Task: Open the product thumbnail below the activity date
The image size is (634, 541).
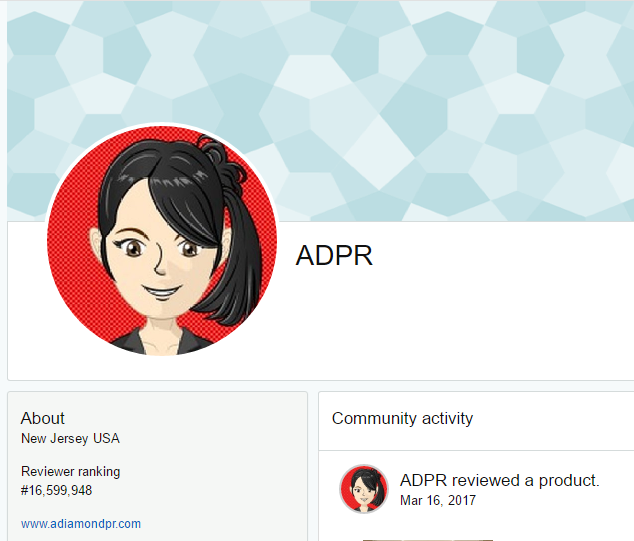Action: (x=420, y=538)
